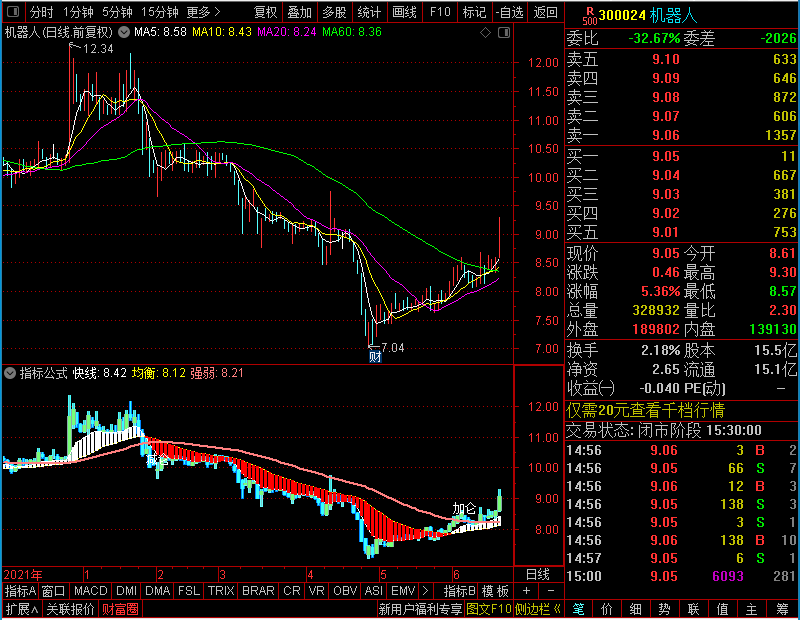
Task: Select 值 value tab
Action: pyautogui.click(x=722, y=609)
